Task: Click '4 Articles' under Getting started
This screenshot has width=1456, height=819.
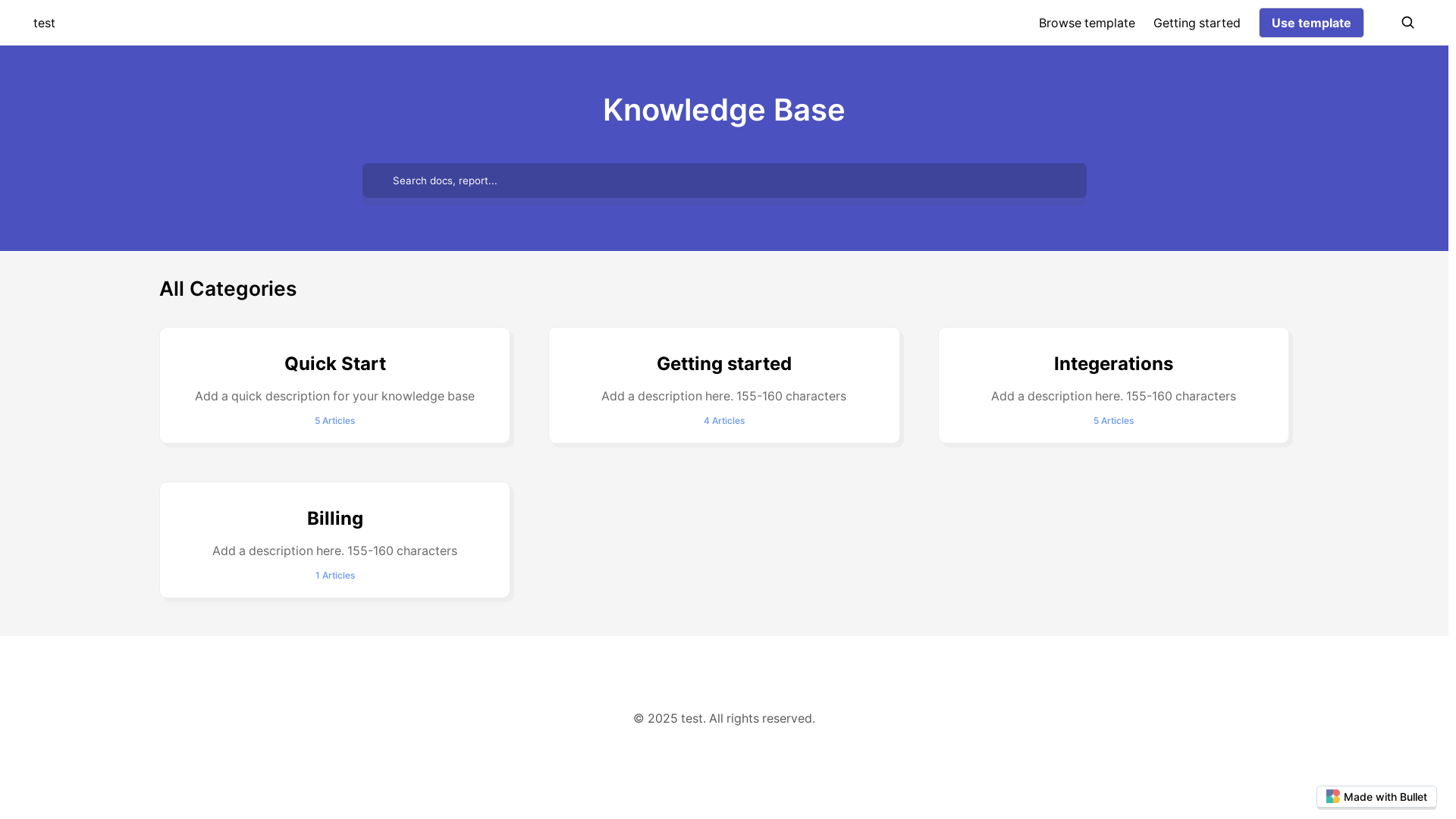Action: click(x=724, y=421)
